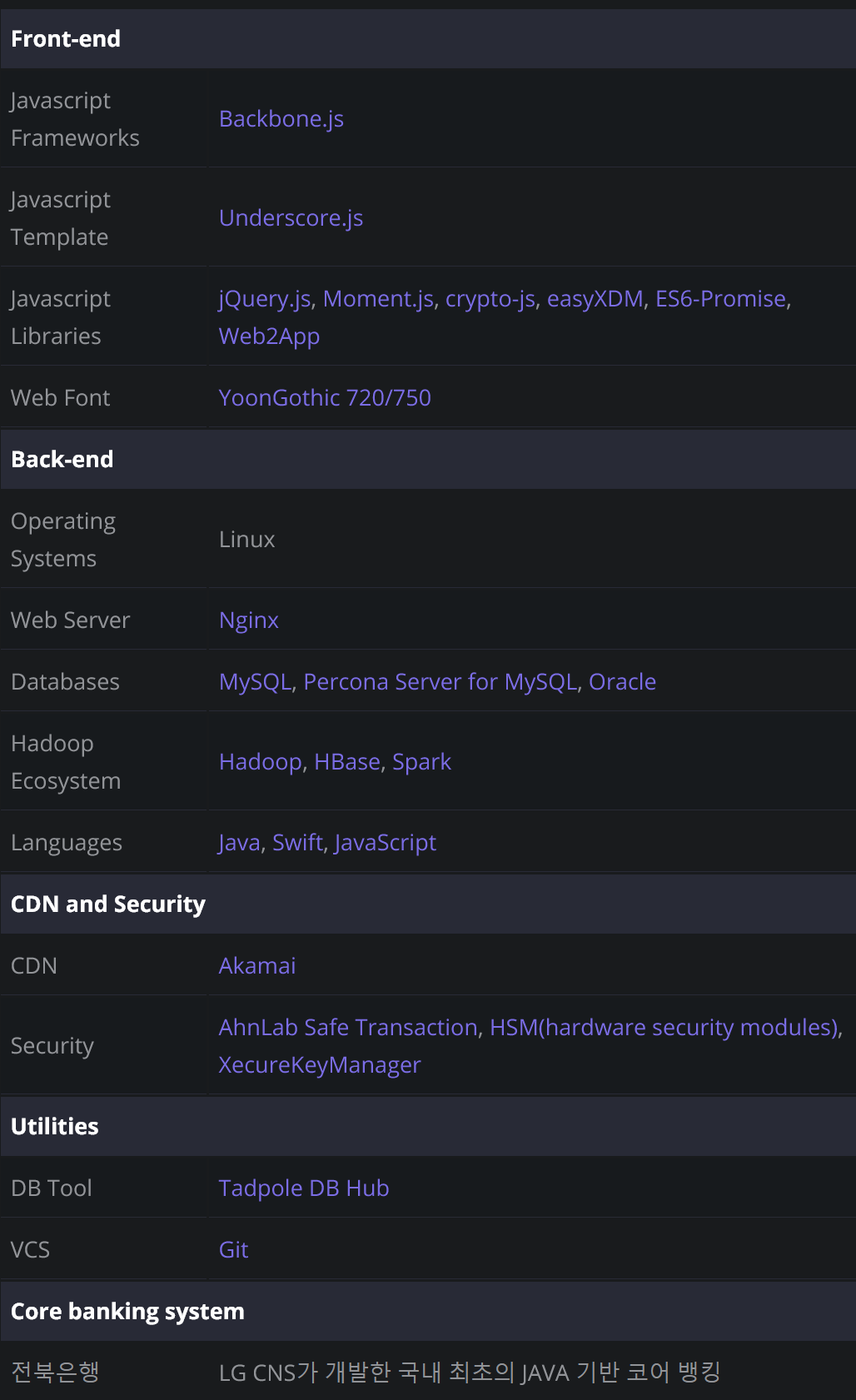Click the XecureKeyManager link
856x1400 pixels.
[320, 1065]
